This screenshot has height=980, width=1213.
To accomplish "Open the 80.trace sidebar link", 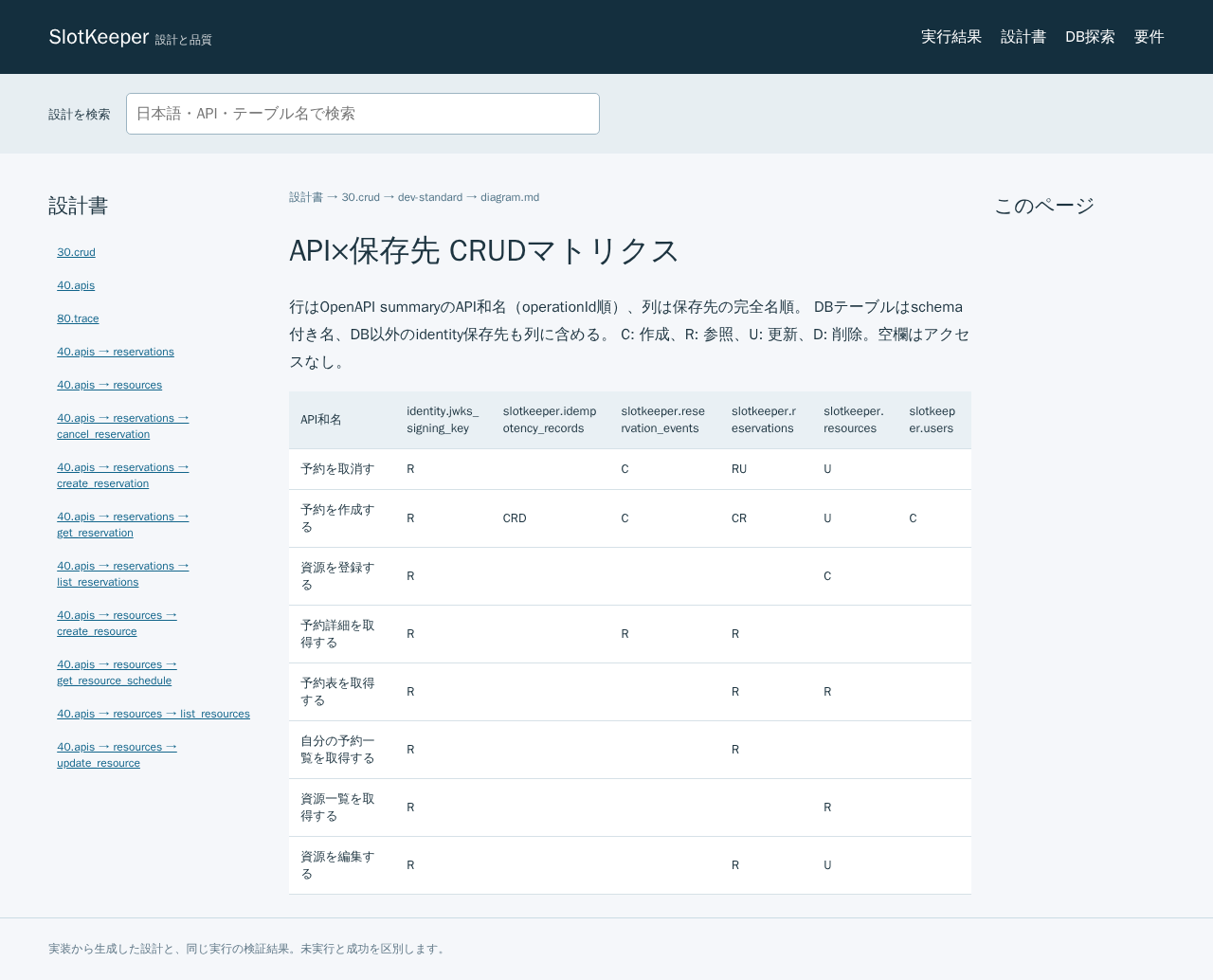I will 78,318.
